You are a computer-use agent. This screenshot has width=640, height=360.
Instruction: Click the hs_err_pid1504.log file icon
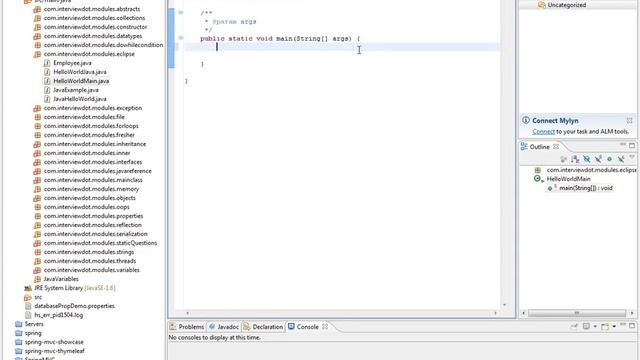[x=28, y=315]
